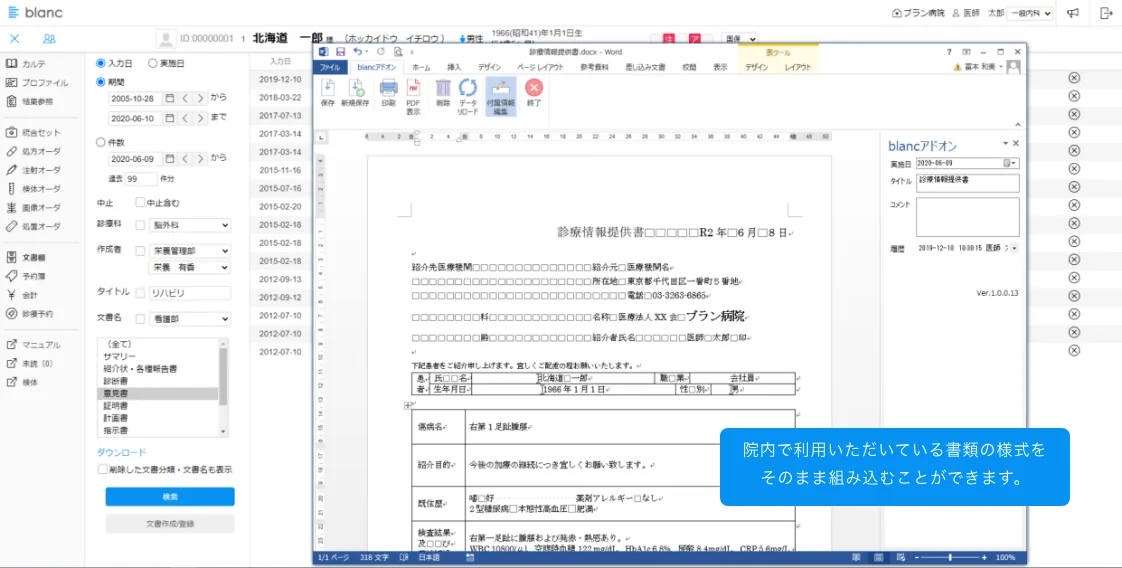This screenshot has width=1122, height=568.
Task: Switch to ページ レイアウト ribbon tab
Action: [540, 67]
